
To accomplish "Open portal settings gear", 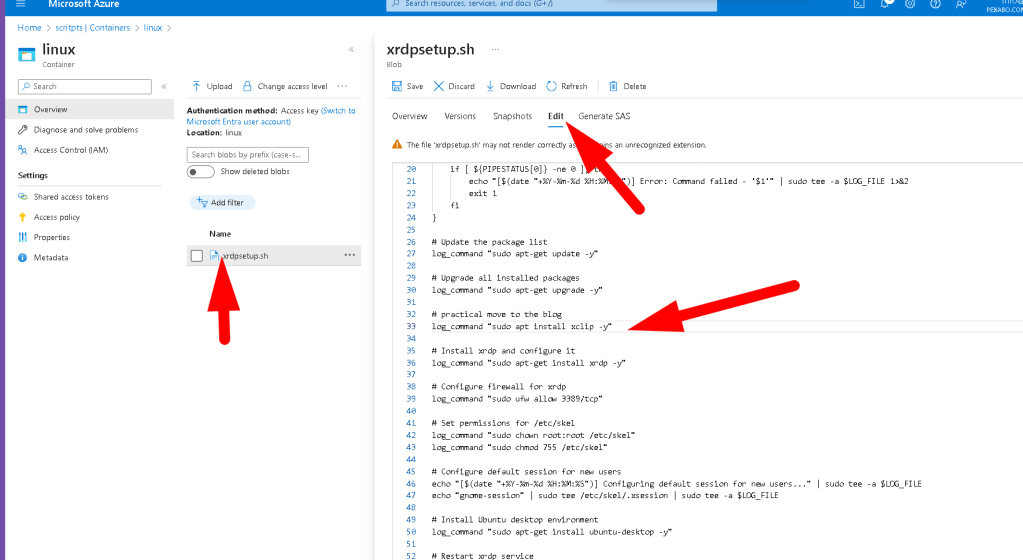I will tap(910, 4).
